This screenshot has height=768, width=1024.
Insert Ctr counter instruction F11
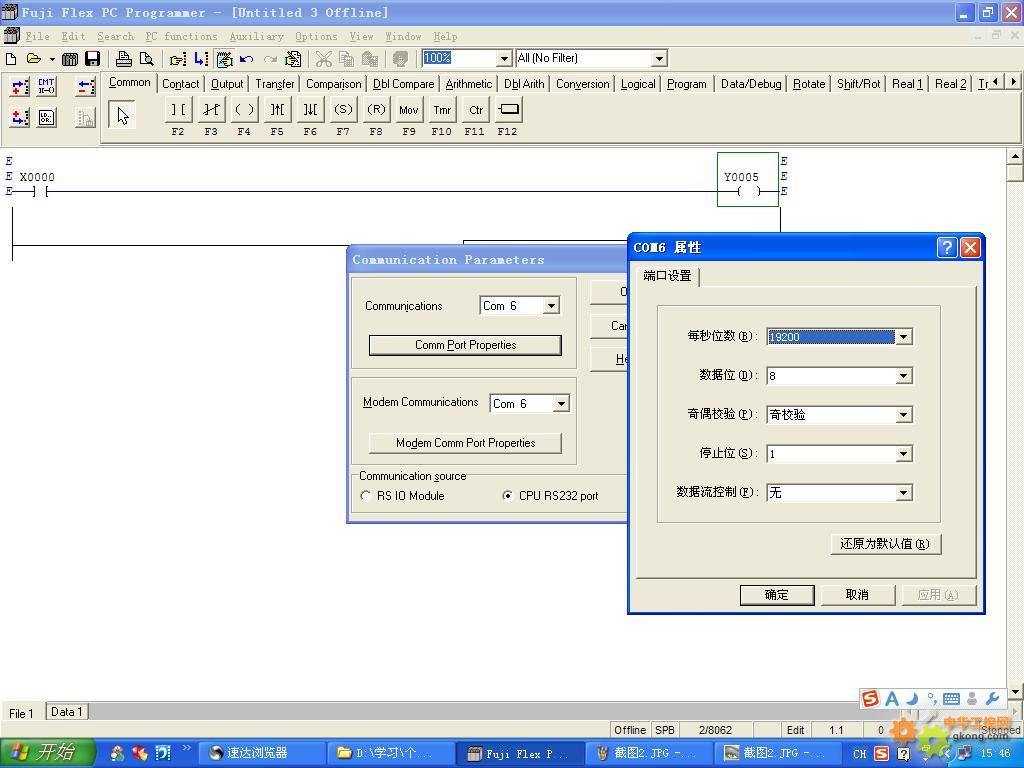[x=475, y=110]
